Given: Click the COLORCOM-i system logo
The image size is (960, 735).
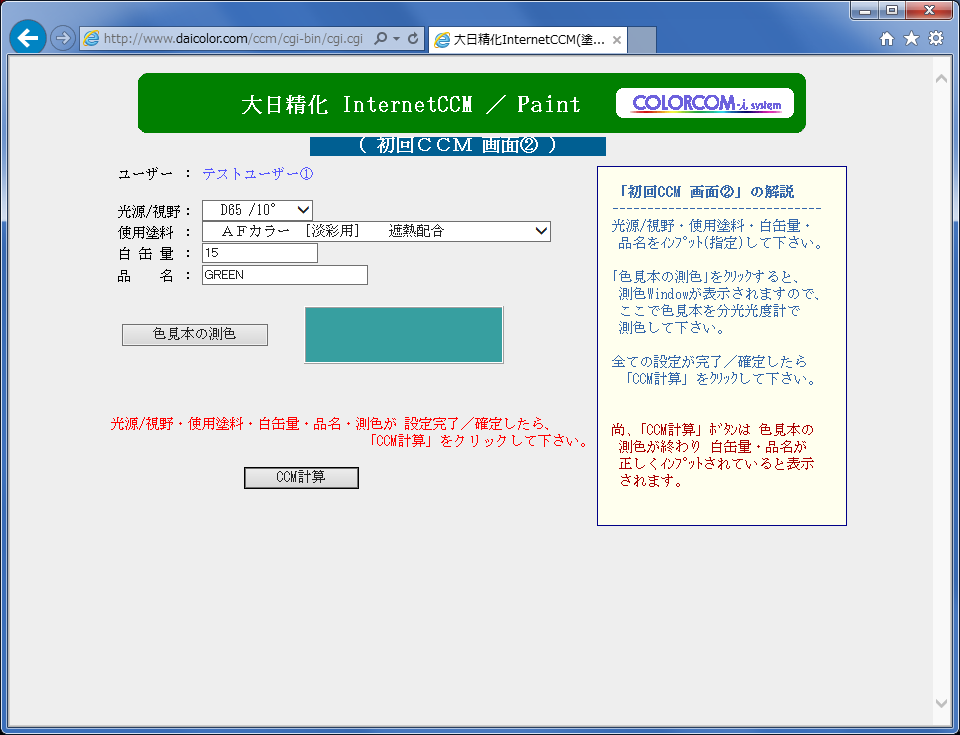Looking at the screenshot, I should [705, 103].
